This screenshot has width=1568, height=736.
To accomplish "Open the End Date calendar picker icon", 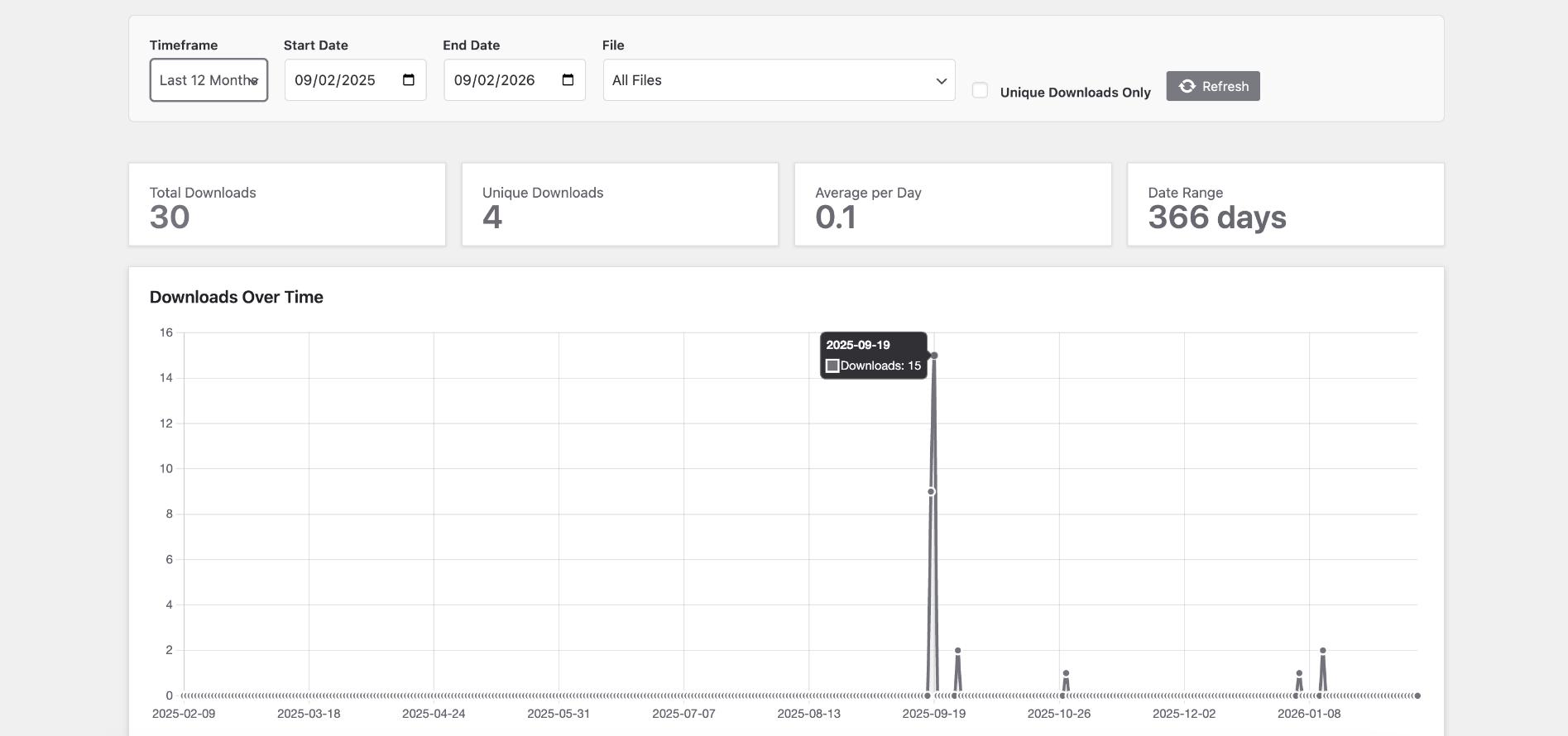I will (x=568, y=80).
